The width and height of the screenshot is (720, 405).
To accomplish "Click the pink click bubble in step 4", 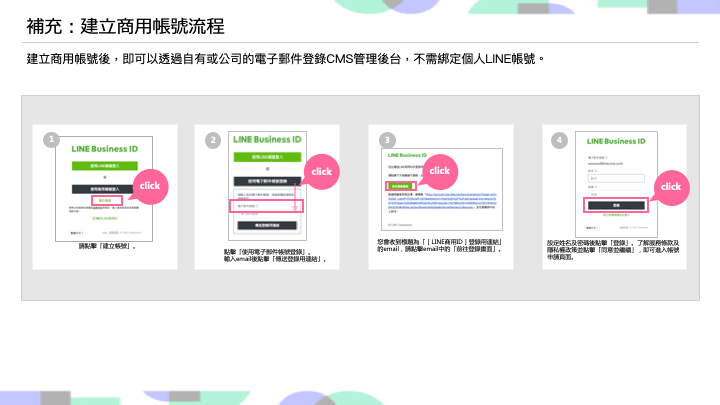I will (x=670, y=187).
